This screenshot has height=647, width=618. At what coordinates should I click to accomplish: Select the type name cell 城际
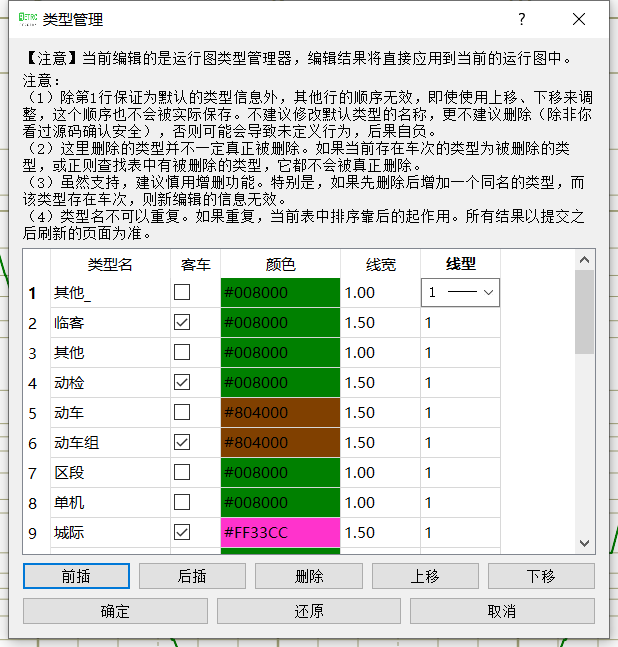point(110,532)
